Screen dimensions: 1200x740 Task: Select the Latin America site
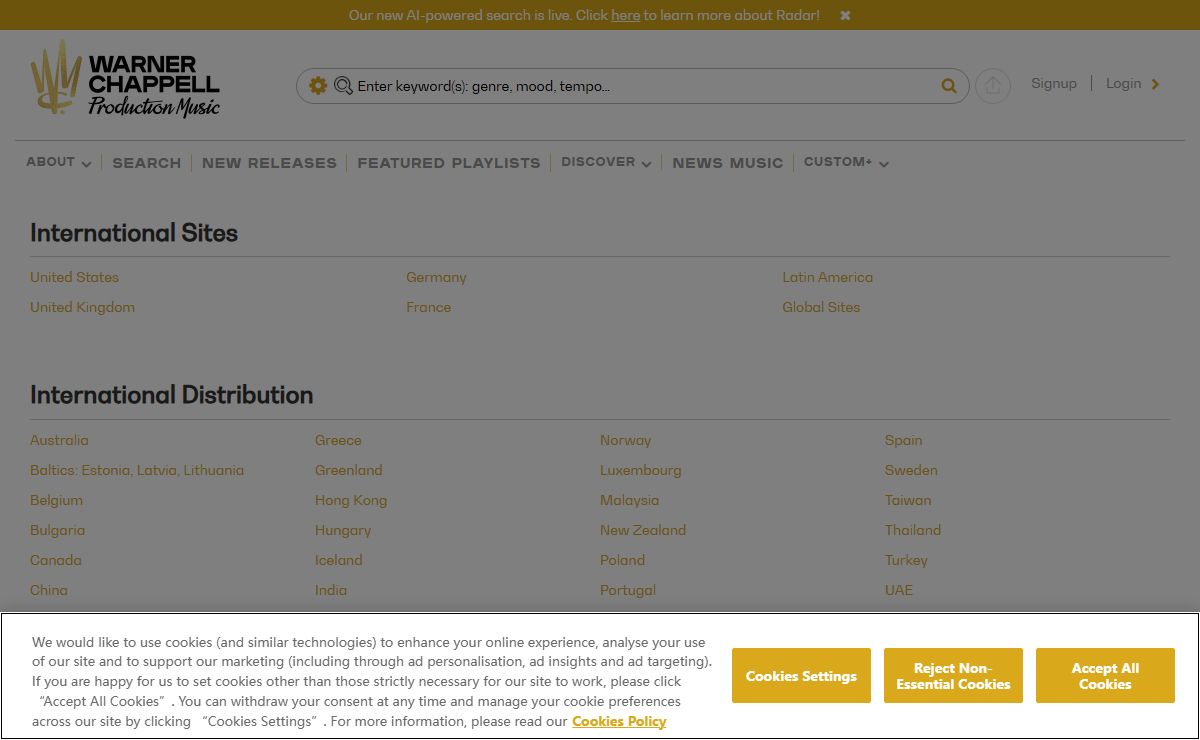(x=827, y=277)
